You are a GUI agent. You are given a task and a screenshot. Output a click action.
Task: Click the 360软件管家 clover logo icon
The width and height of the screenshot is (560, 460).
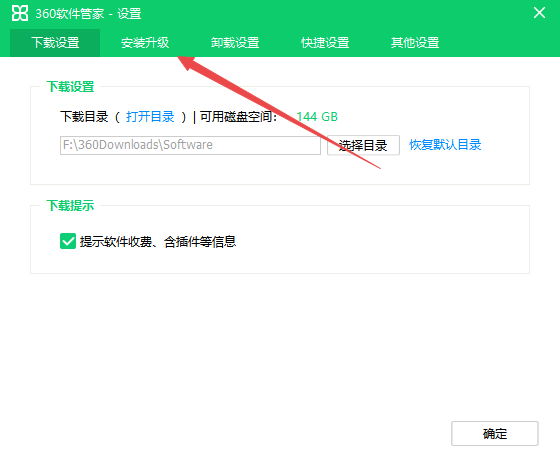coord(20,13)
